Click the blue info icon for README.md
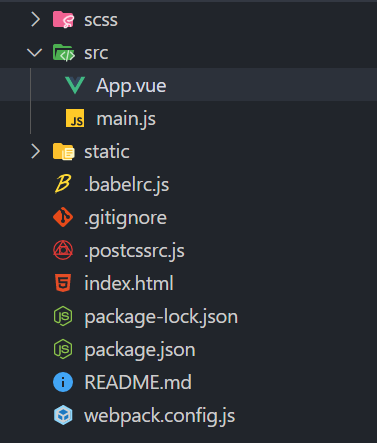Screen dimensions: 377x443 point(63,382)
